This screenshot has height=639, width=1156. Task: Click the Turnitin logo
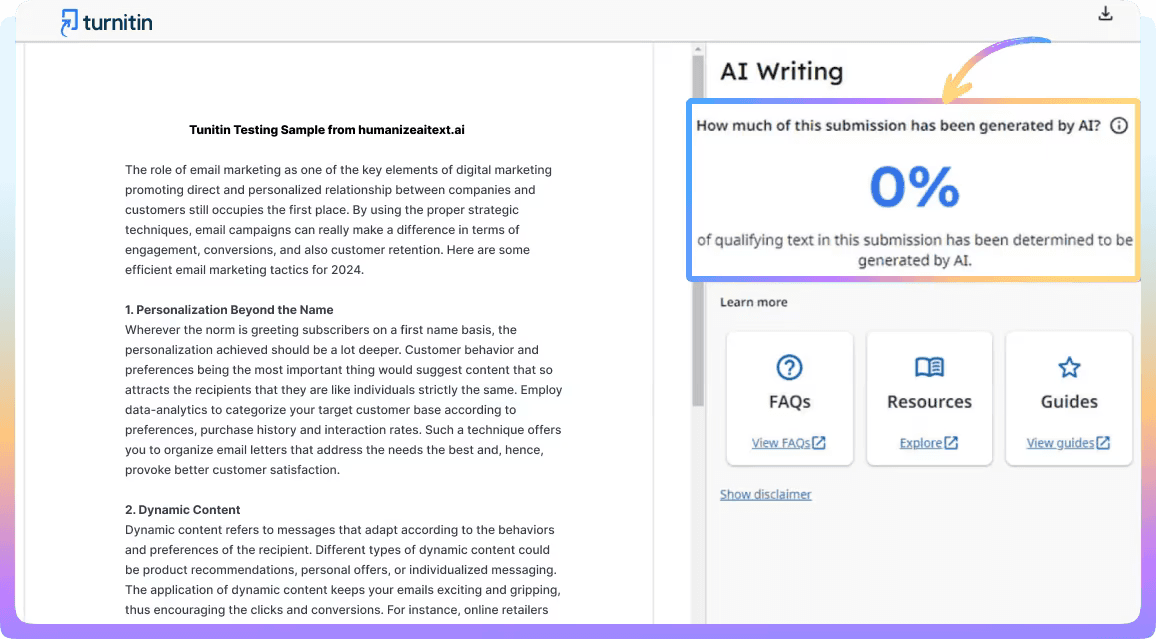tap(106, 22)
